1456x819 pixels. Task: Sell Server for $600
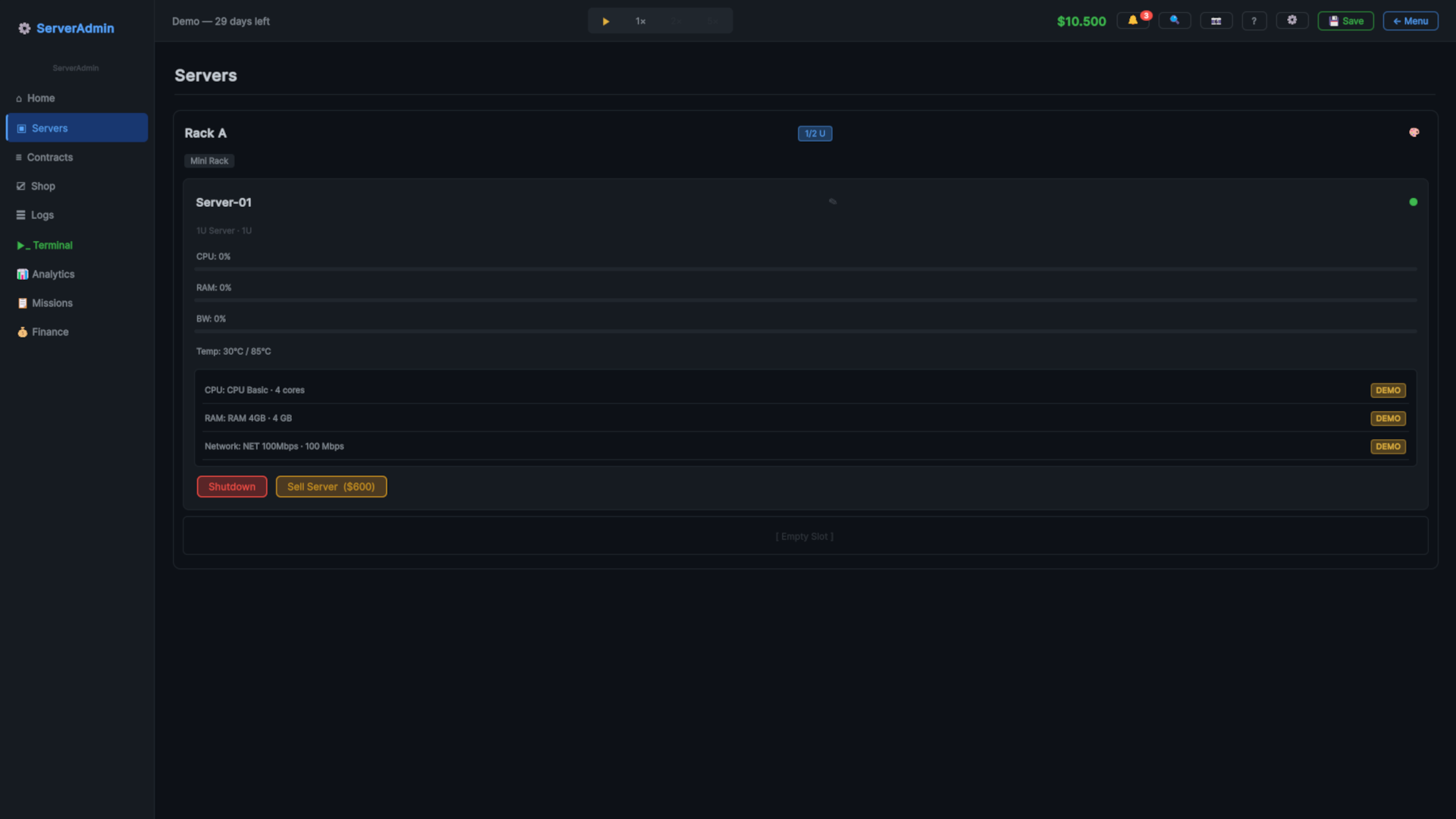click(x=331, y=487)
